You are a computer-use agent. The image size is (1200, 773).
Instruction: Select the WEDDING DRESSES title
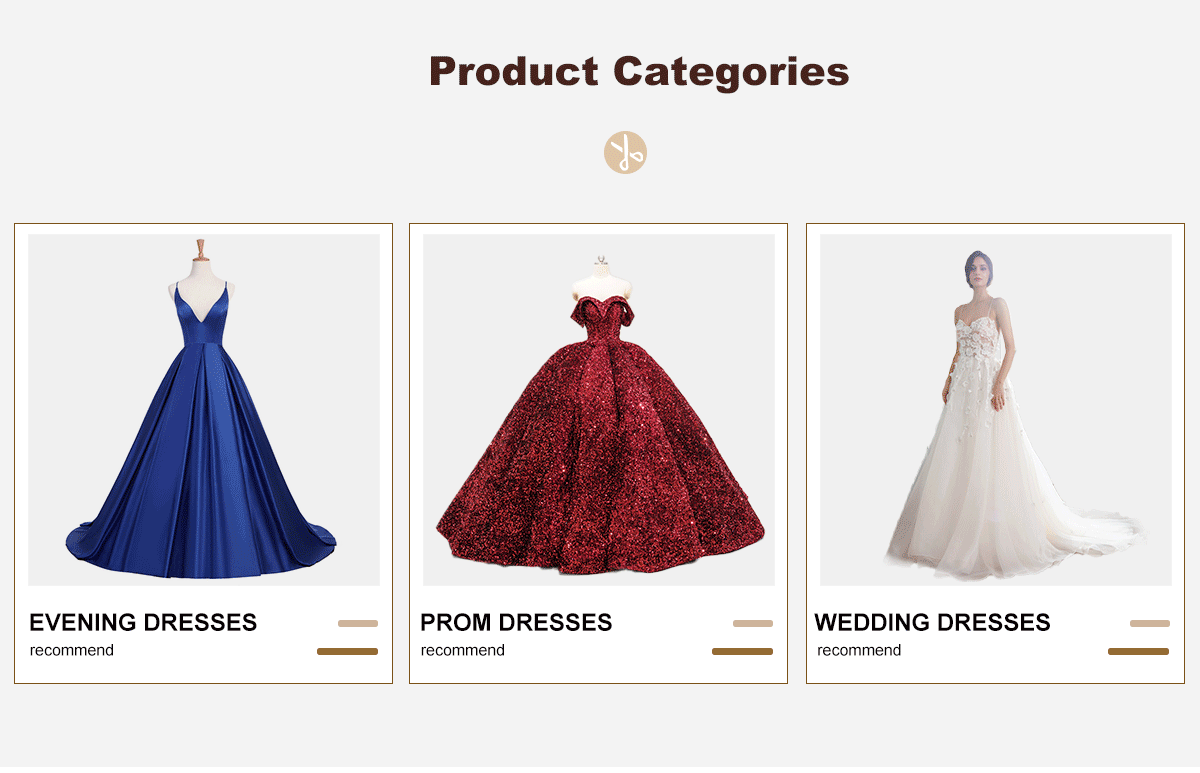click(x=932, y=622)
